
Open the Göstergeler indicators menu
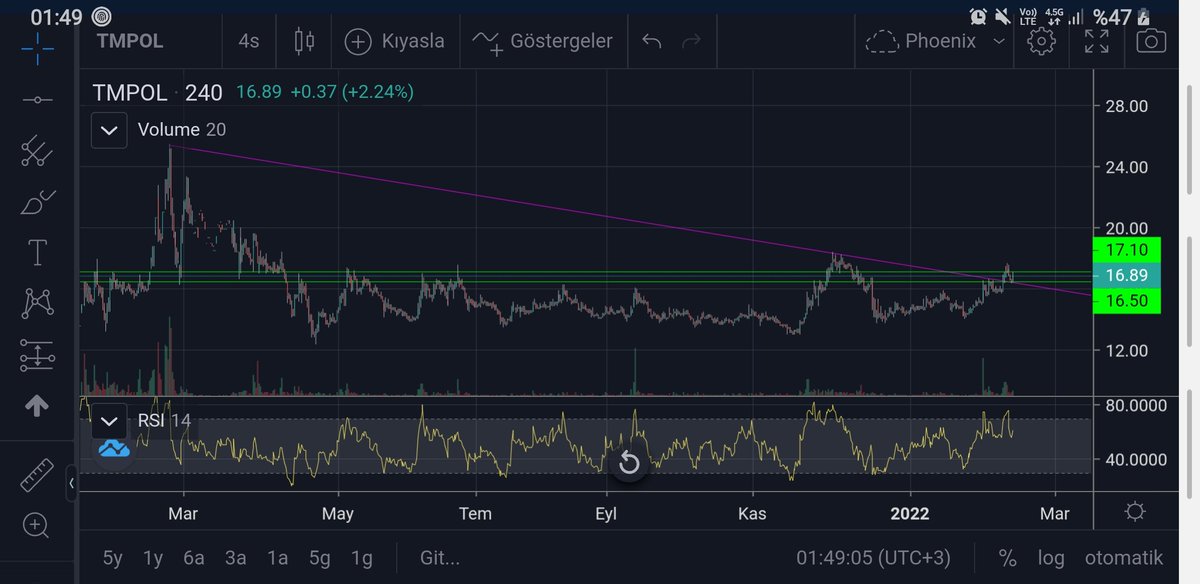542,41
